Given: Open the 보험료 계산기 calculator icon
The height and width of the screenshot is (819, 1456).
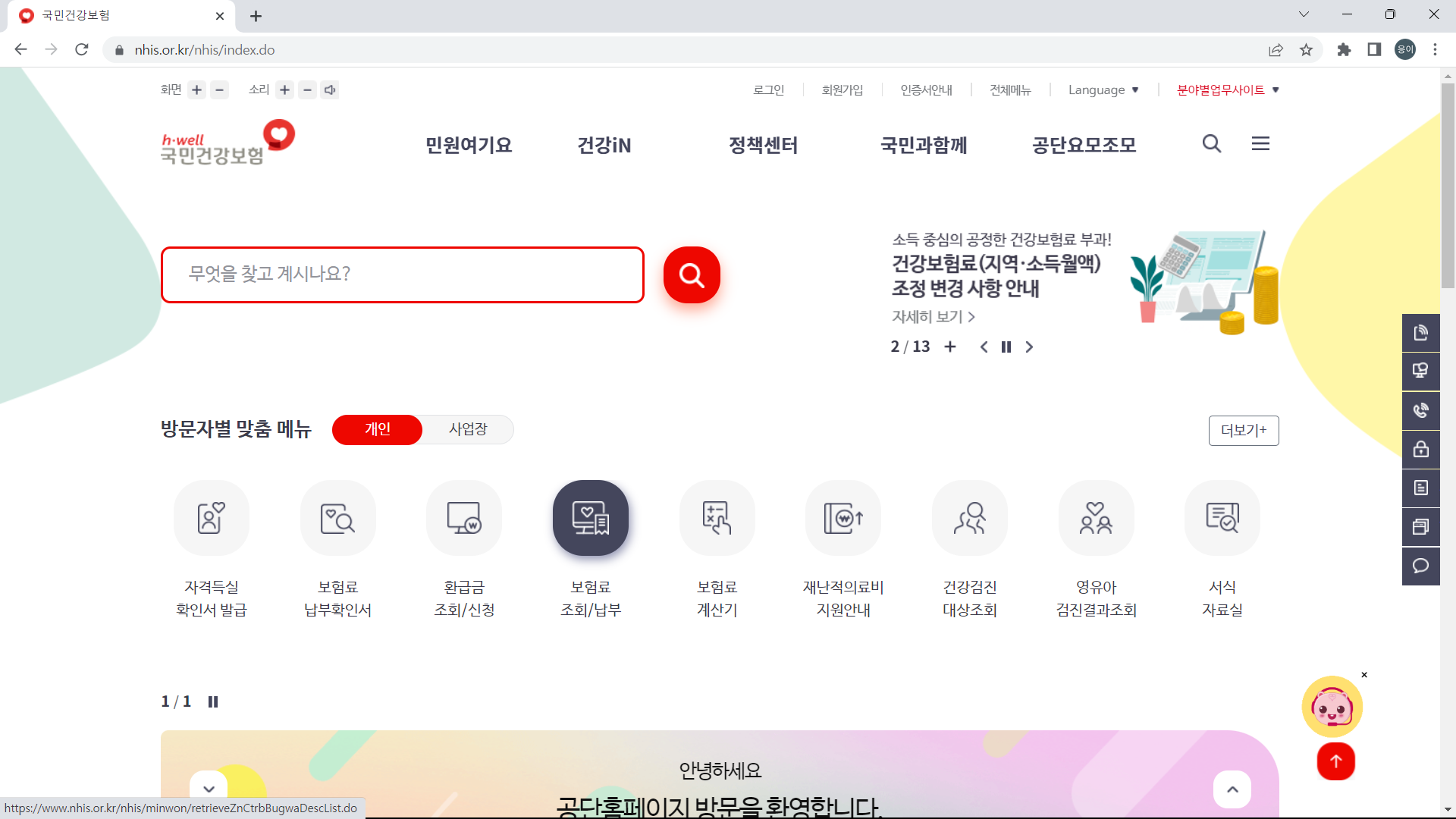Looking at the screenshot, I should click(717, 518).
